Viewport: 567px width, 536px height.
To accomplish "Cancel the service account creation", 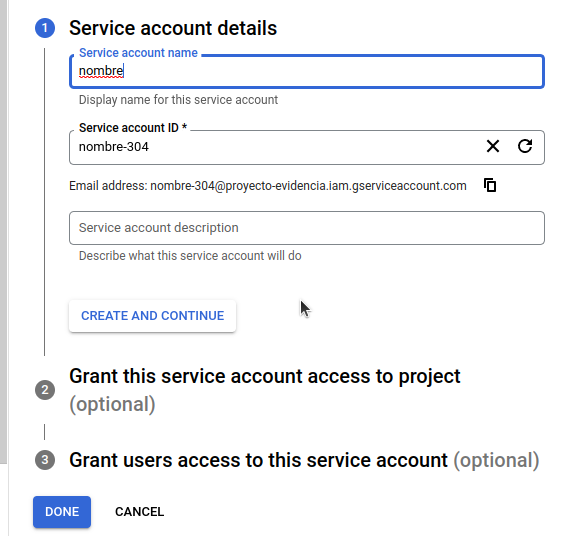I will click(140, 512).
